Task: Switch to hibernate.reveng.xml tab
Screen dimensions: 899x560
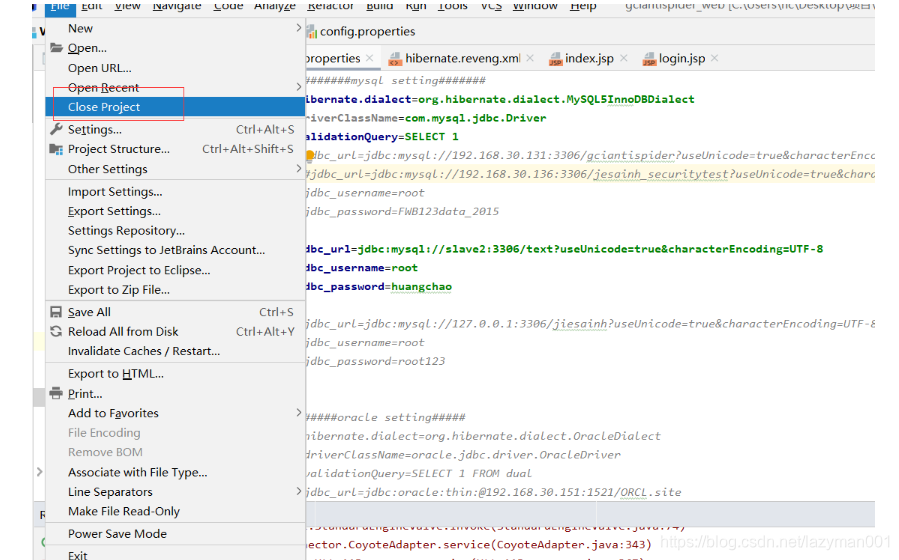Action: click(x=462, y=58)
